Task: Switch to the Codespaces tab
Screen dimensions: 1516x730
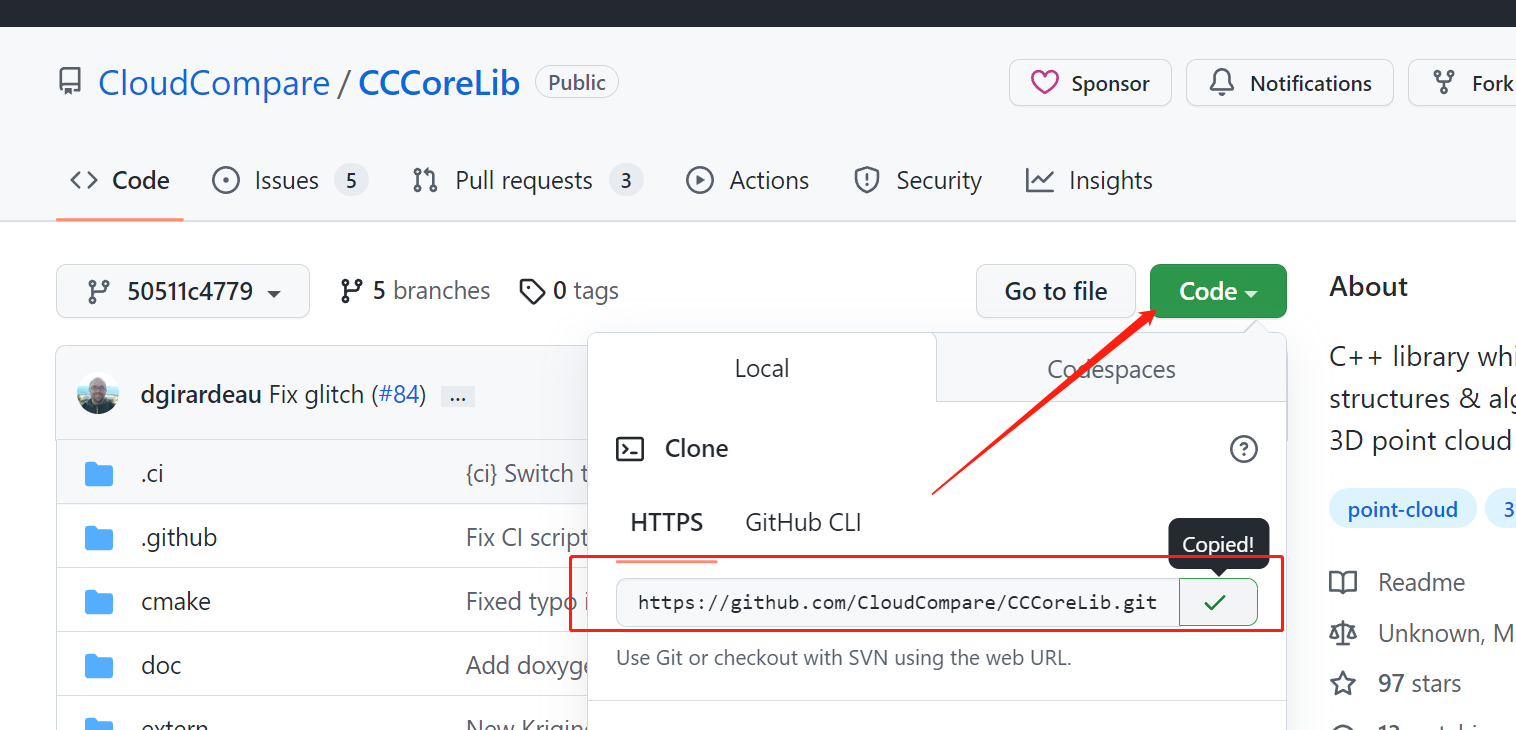Action: click(x=1110, y=368)
